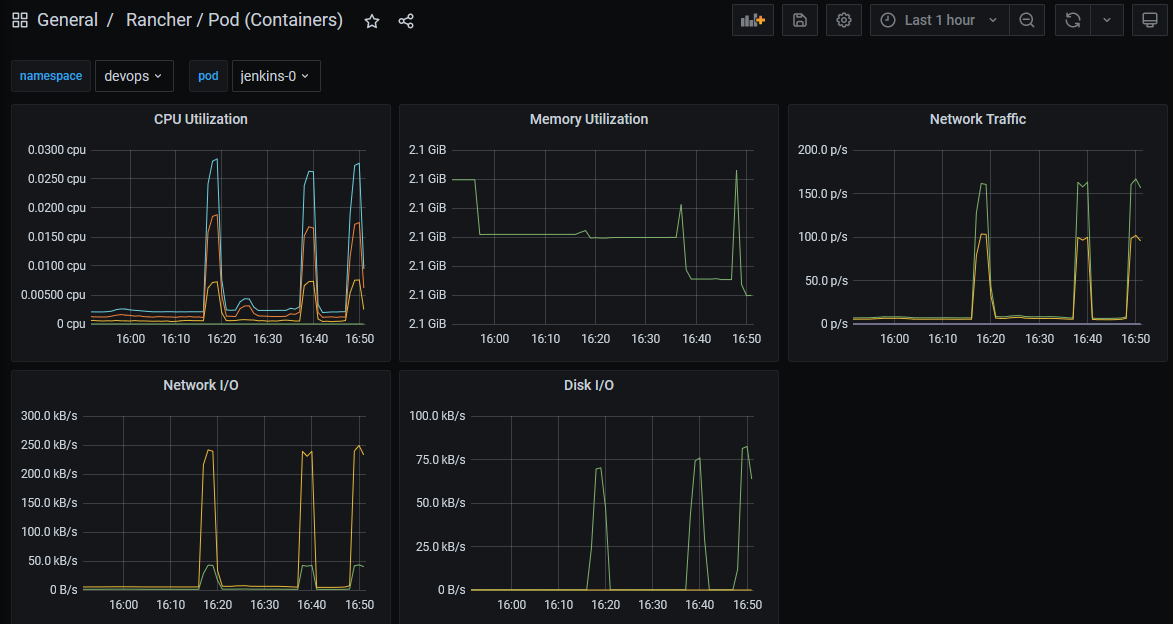Image resolution: width=1173 pixels, height=624 pixels.
Task: Click 0.0250 cpu axis label
Action: pos(57,179)
